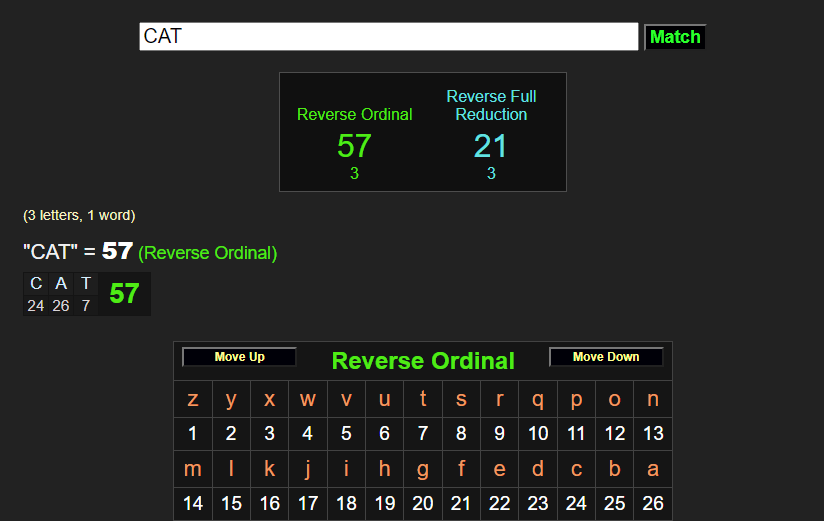Click the Match button
Image resolution: width=824 pixels, height=521 pixels.
point(675,37)
